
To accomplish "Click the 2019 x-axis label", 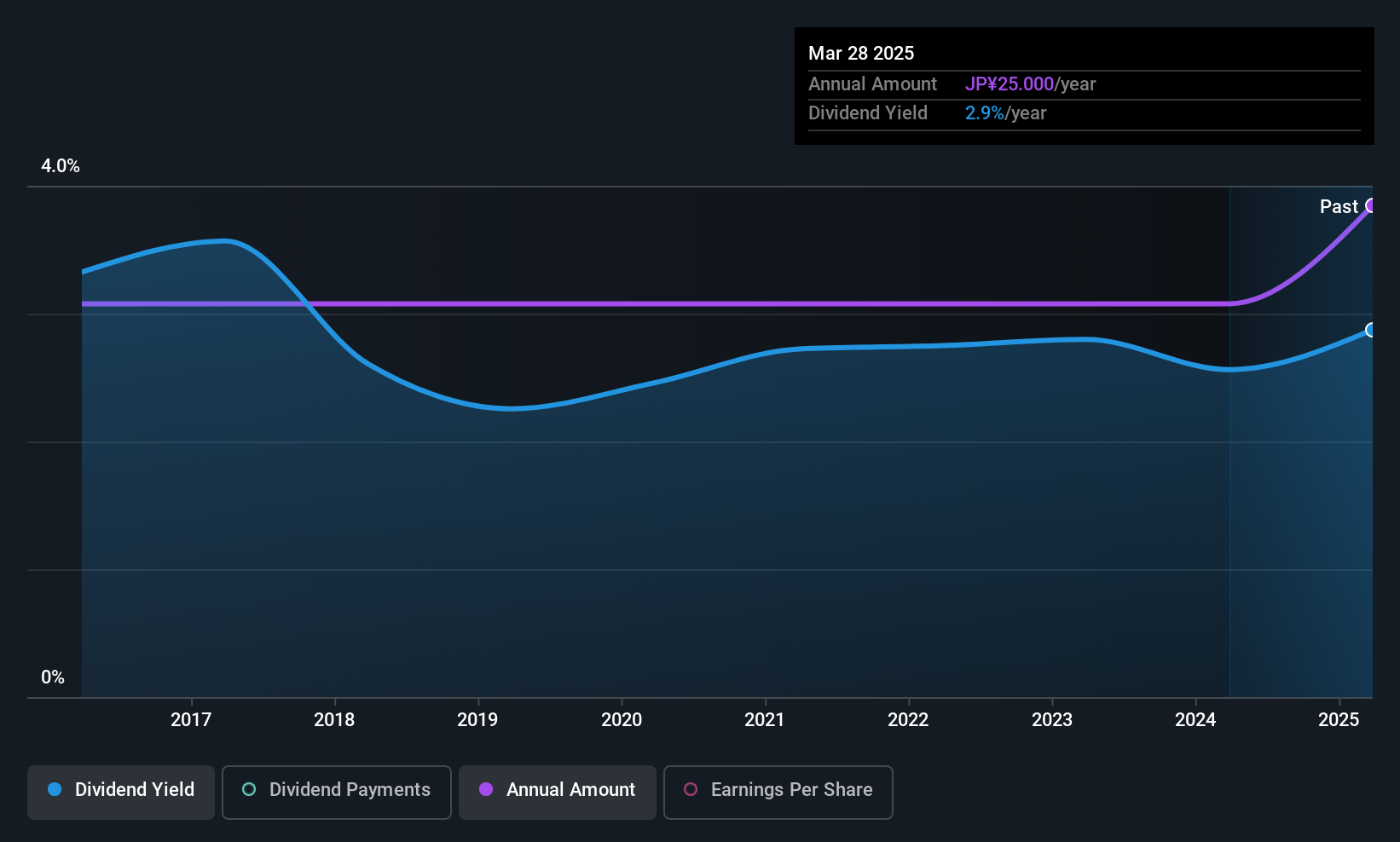I will (x=477, y=719).
